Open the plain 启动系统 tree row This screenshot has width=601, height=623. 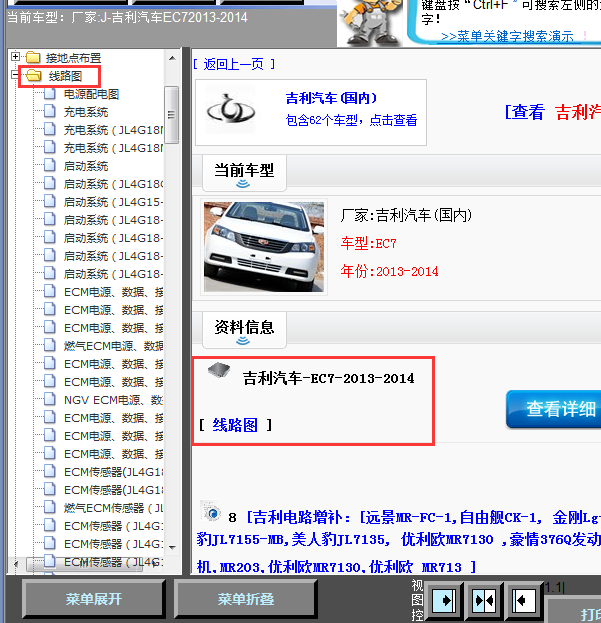86,166
